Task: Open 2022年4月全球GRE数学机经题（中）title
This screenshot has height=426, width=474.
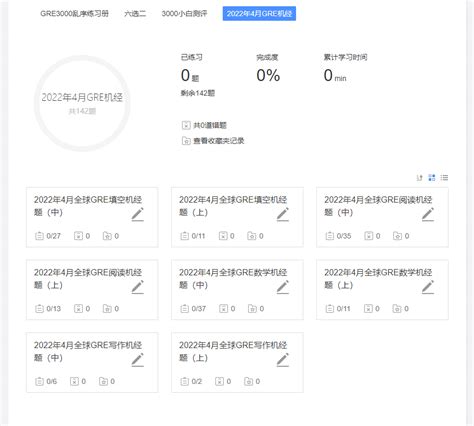Action: tap(233, 279)
